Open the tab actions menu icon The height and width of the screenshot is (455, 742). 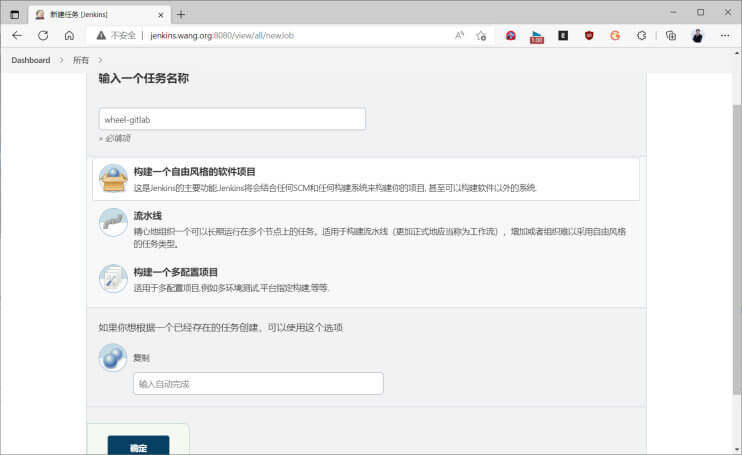(15, 15)
